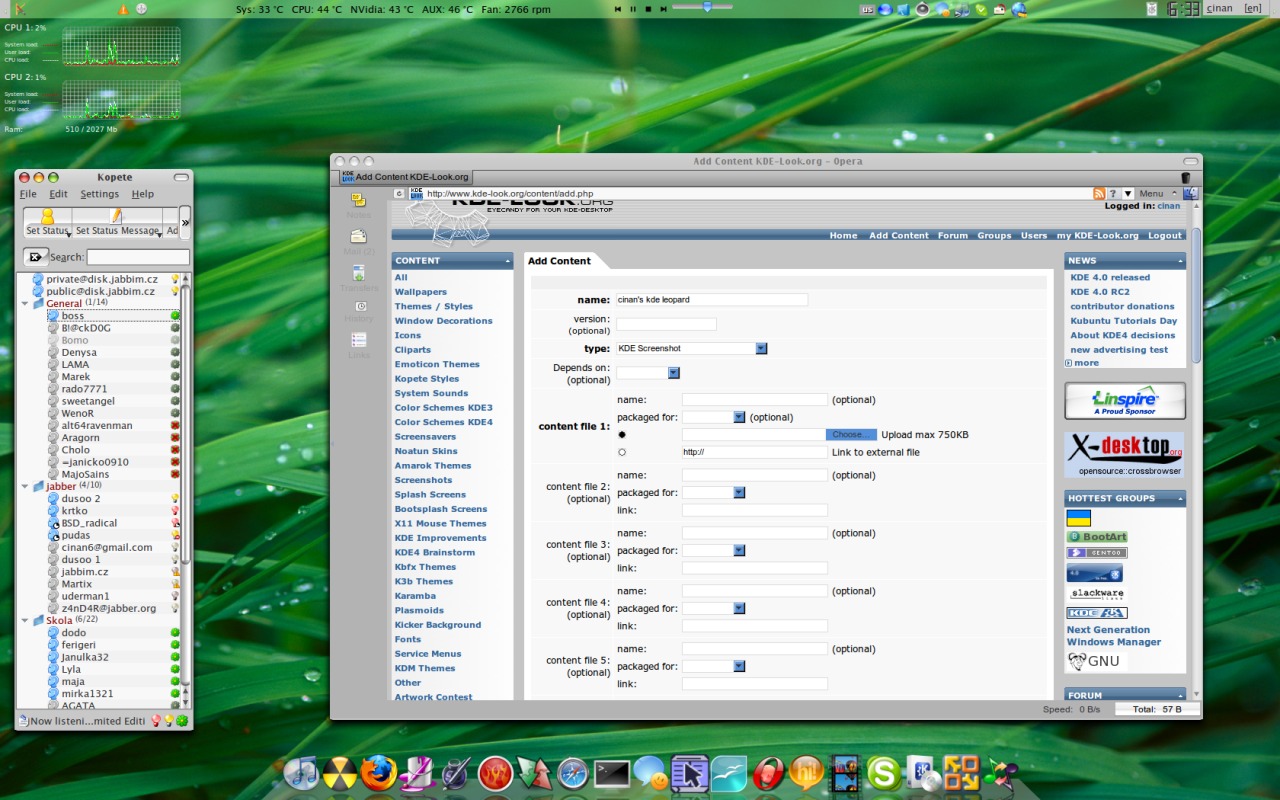The height and width of the screenshot is (800, 1280).
Task: Open Opera from the dock
Action: (768, 773)
